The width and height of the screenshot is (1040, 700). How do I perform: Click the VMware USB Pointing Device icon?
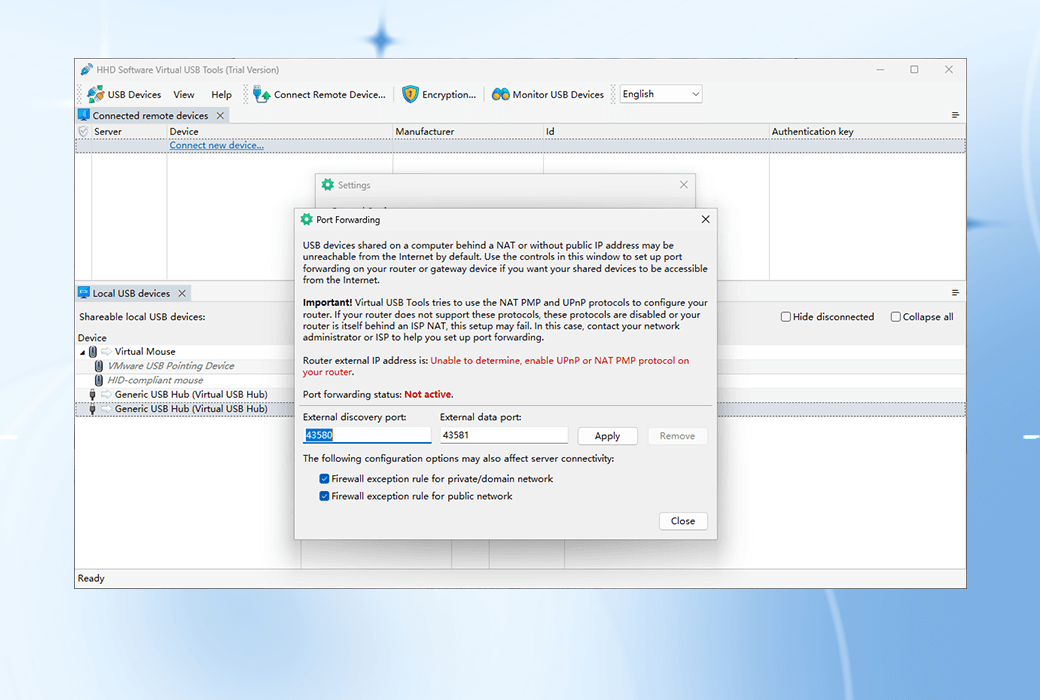(x=98, y=366)
